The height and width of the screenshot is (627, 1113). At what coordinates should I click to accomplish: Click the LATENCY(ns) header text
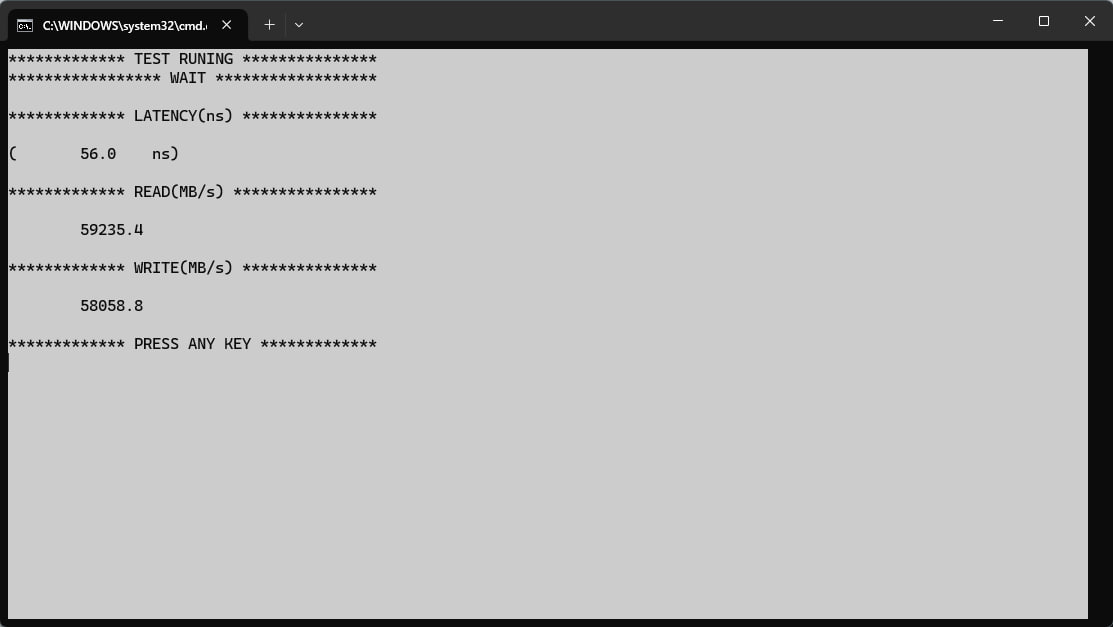(x=183, y=116)
